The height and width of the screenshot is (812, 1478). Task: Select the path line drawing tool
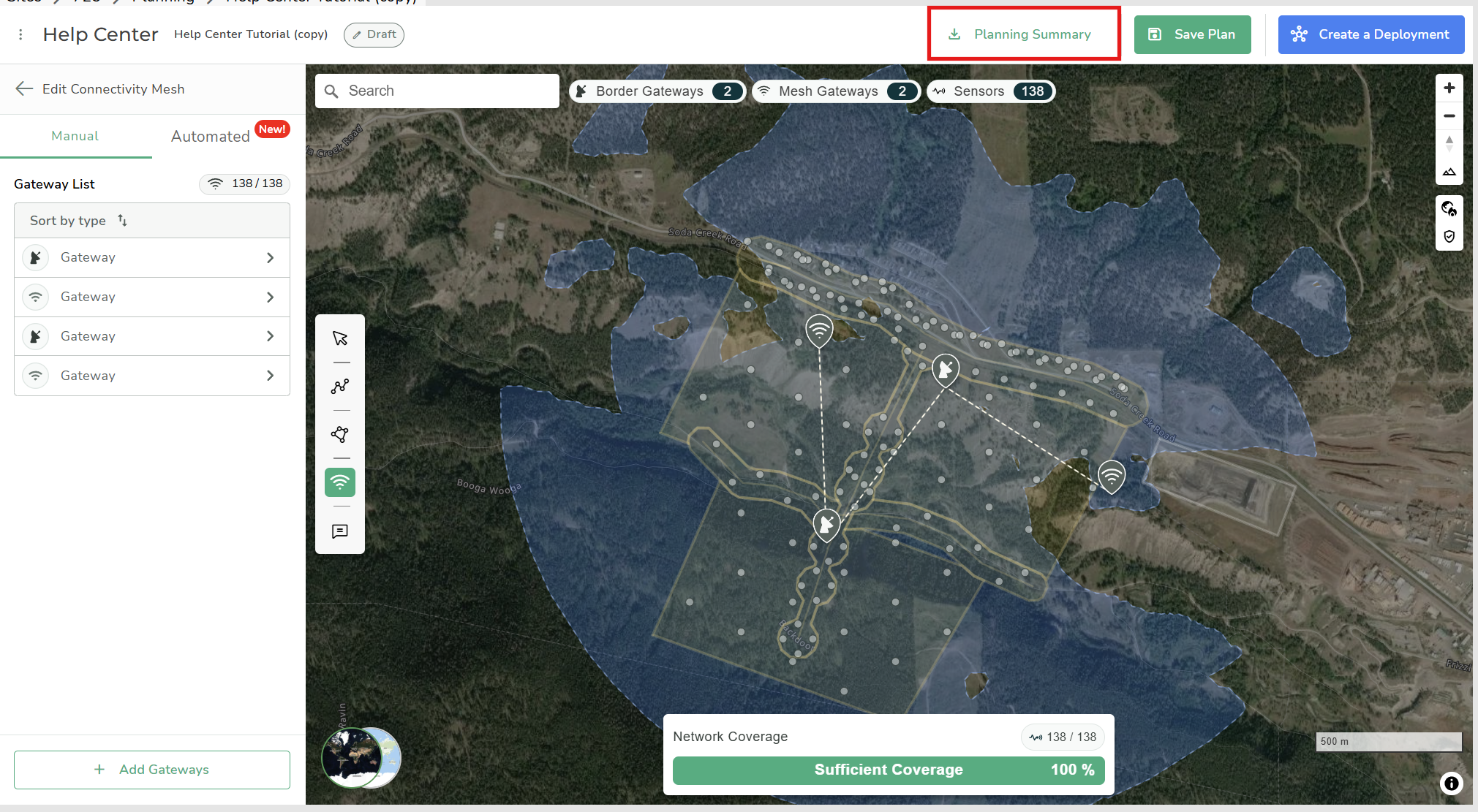[x=340, y=387]
